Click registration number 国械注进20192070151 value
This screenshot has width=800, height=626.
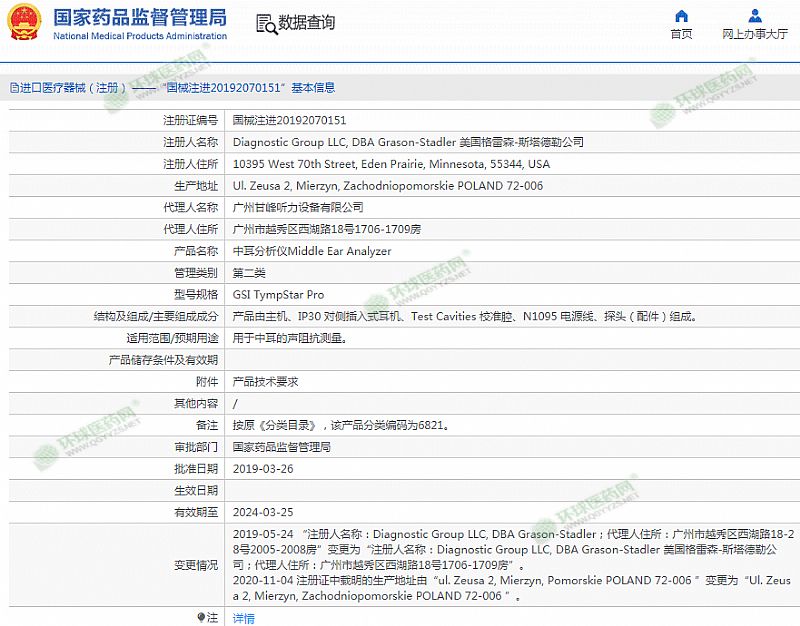[x=289, y=120]
